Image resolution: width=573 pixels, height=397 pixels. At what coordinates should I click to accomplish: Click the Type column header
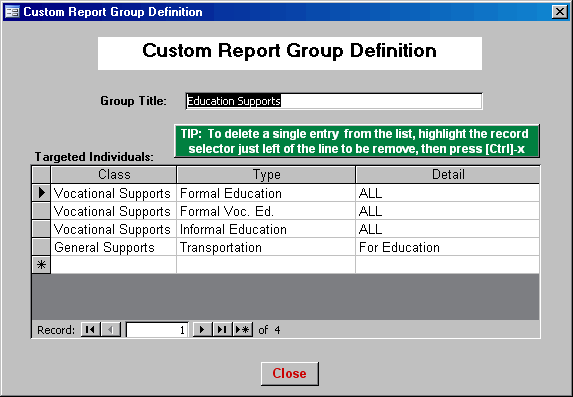266,174
